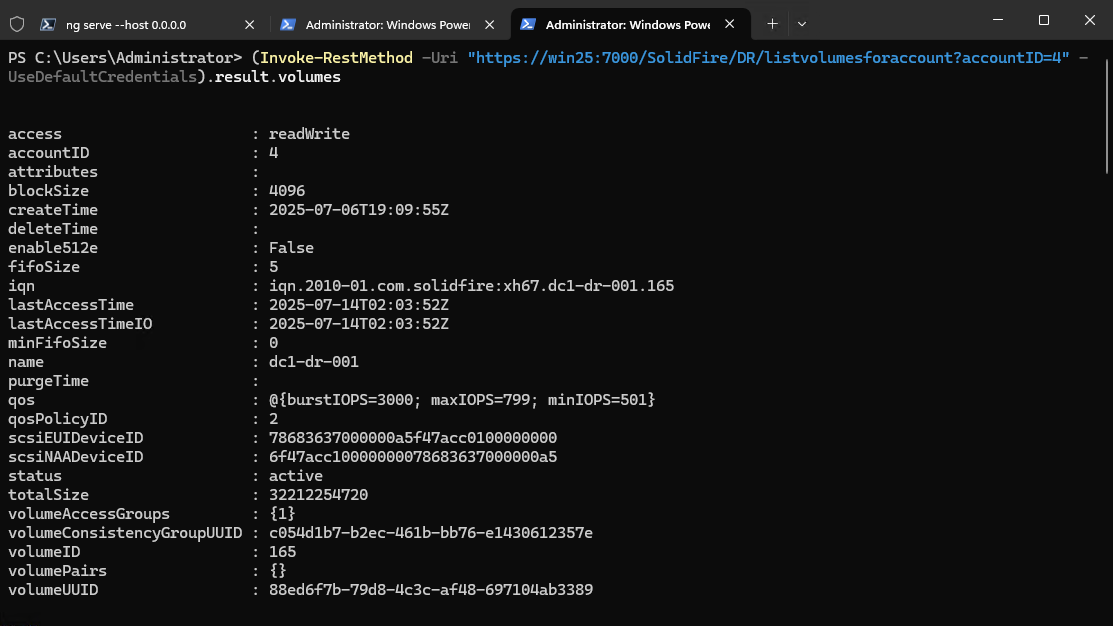The height and width of the screenshot is (626, 1113).
Task: Open the new tab profile dropdown
Action: tap(801, 24)
